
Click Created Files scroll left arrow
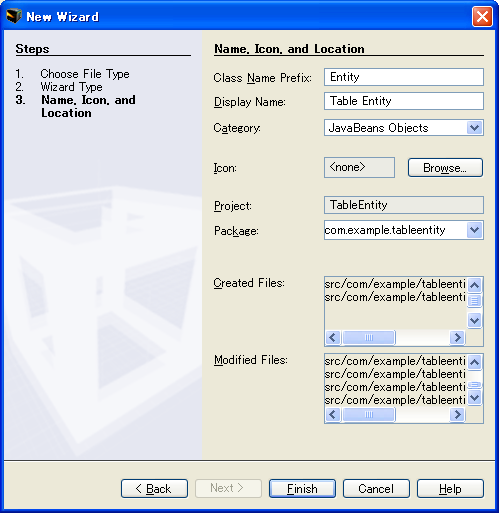[333, 338]
